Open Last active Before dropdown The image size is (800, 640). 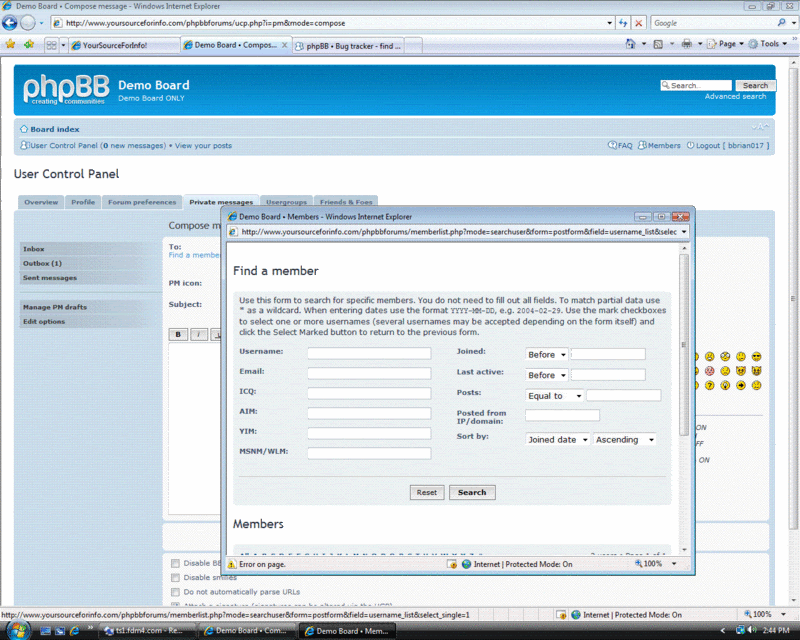click(x=546, y=375)
